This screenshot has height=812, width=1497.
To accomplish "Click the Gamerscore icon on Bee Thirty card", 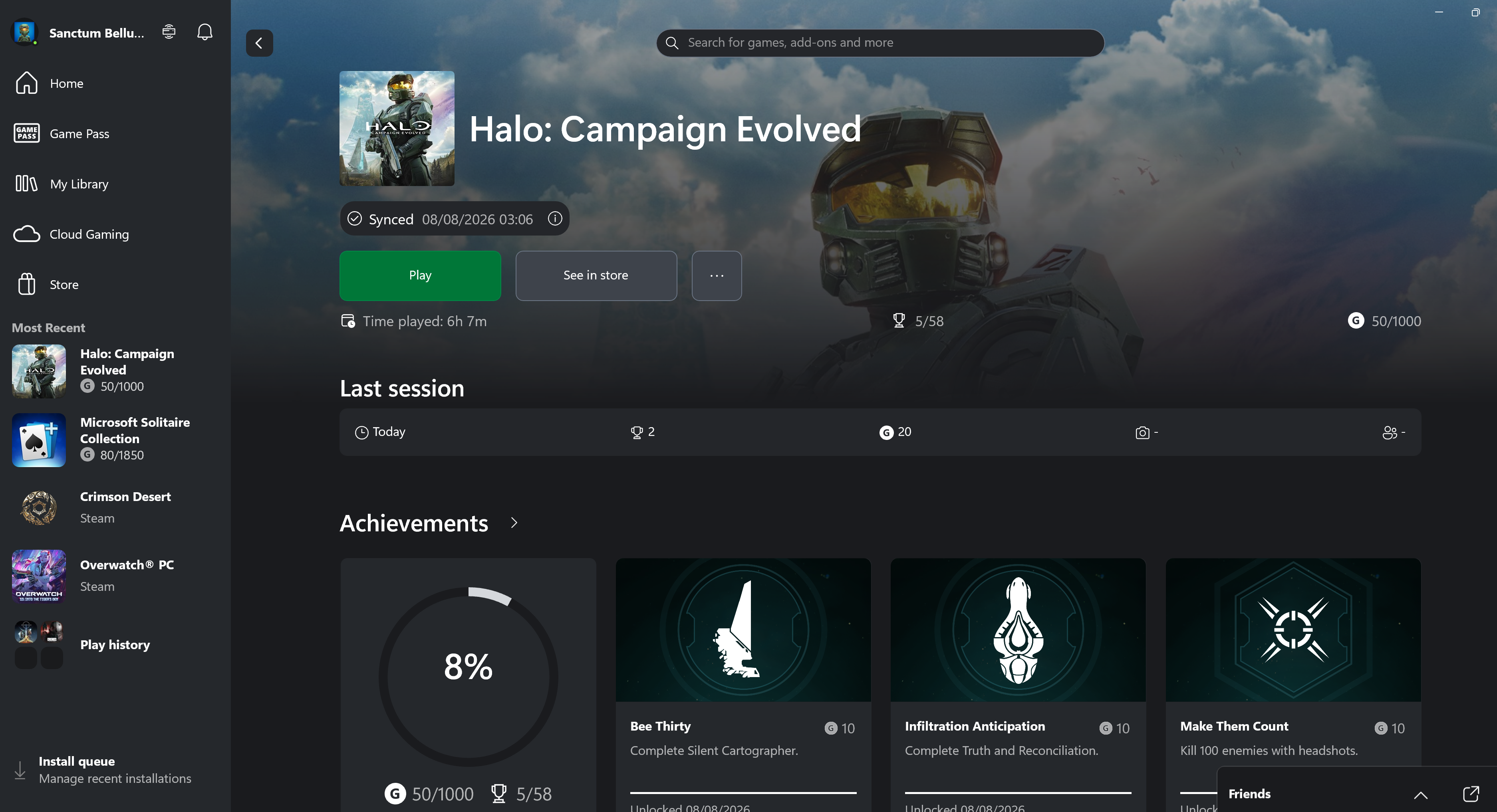I will [x=831, y=728].
